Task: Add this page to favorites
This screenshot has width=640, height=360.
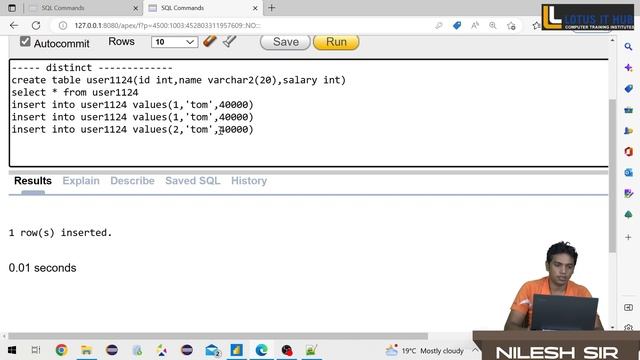Action: (x=511, y=26)
